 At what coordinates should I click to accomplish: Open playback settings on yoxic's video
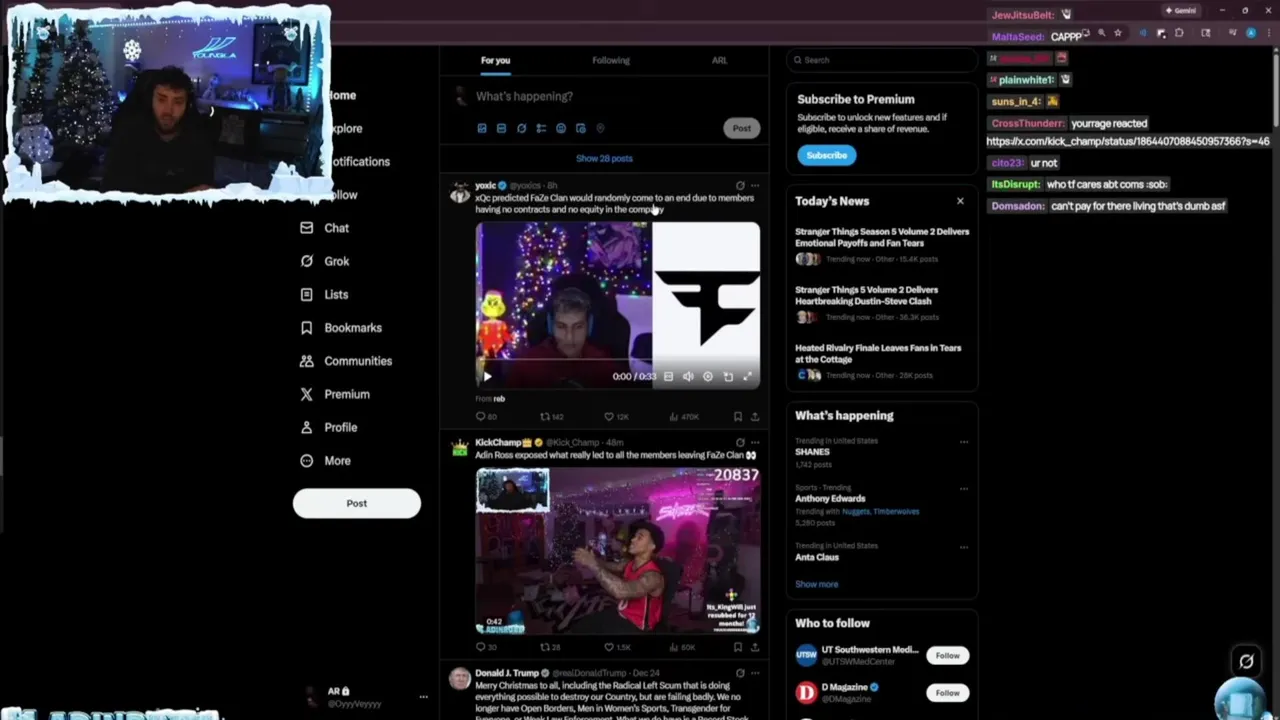coord(707,377)
